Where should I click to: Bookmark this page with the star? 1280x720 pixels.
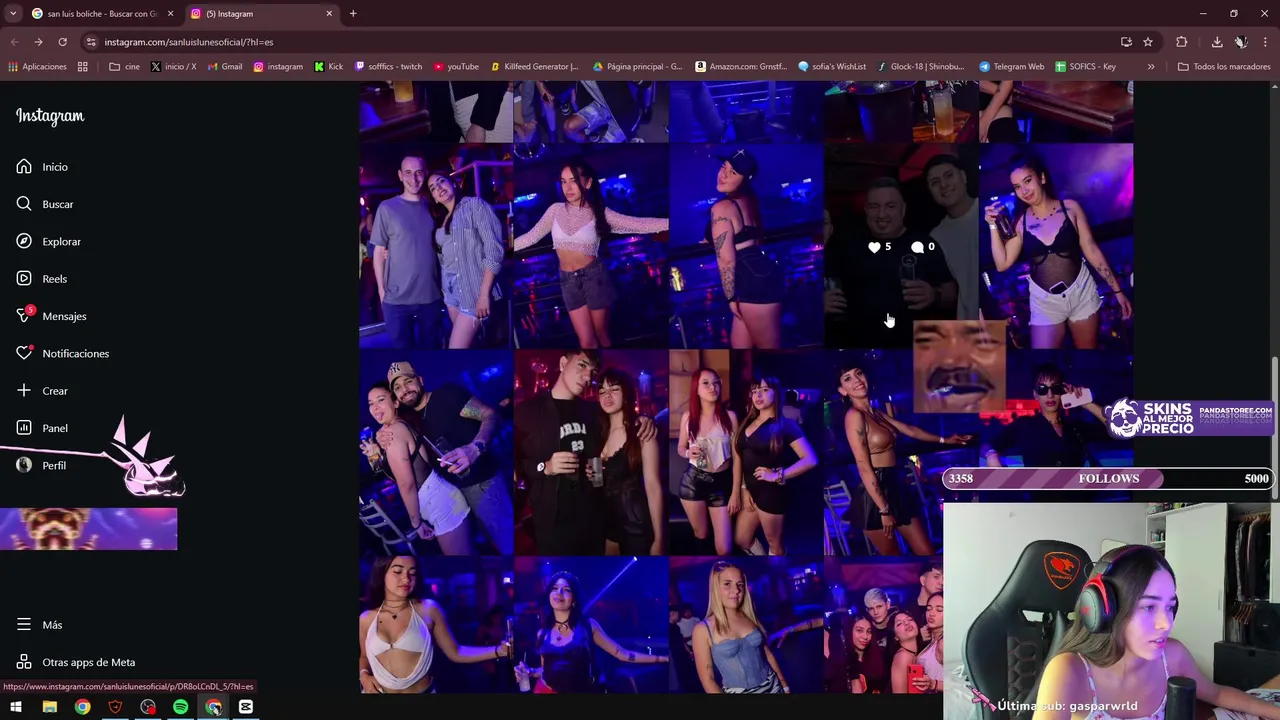click(x=1148, y=42)
